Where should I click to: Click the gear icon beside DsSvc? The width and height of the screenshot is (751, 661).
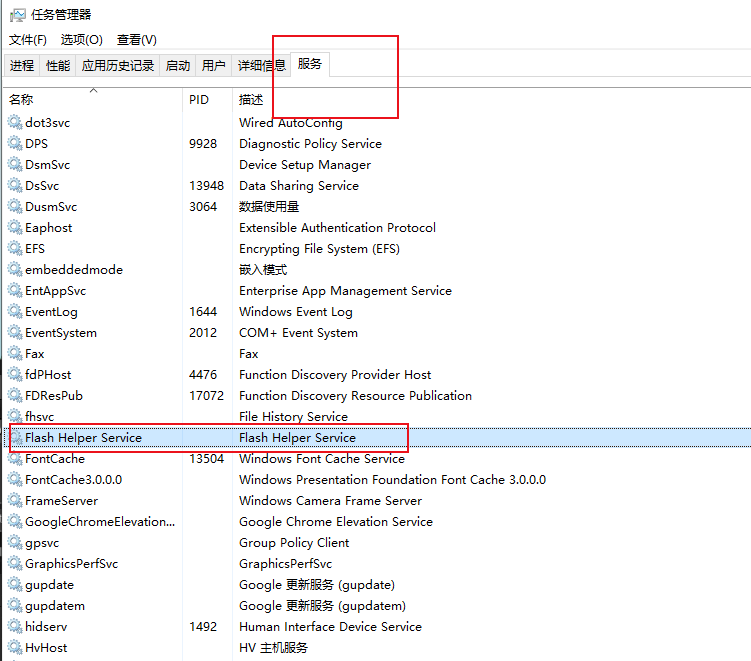pyautogui.click(x=15, y=186)
